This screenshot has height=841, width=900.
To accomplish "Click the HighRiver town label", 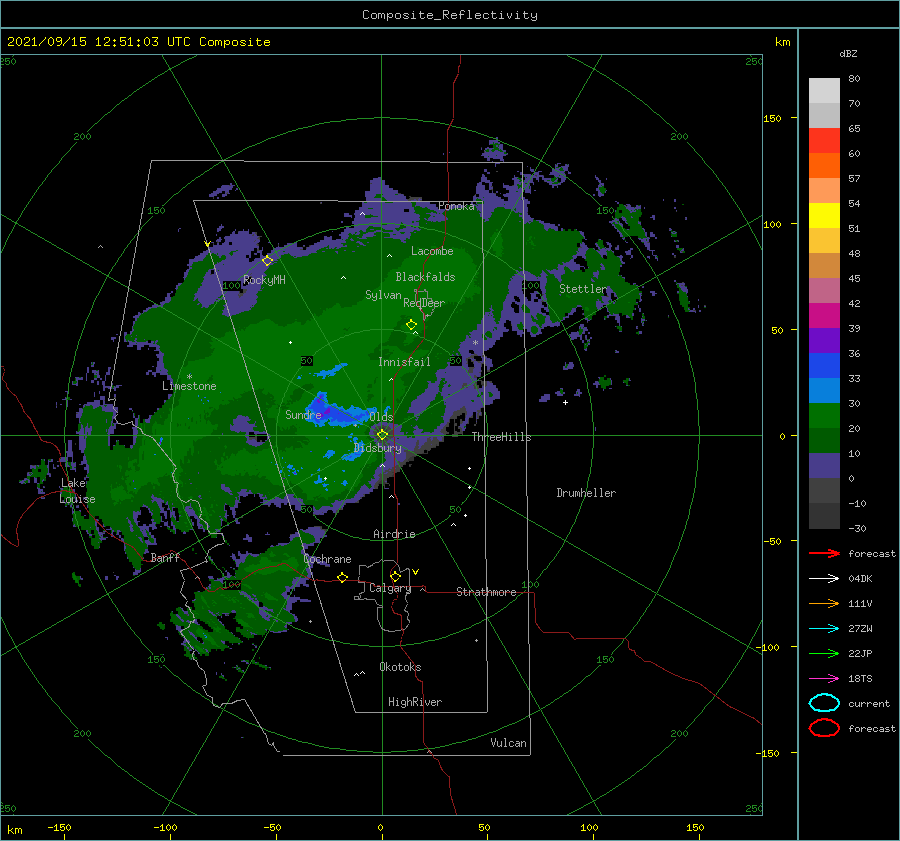I will click(x=415, y=702).
